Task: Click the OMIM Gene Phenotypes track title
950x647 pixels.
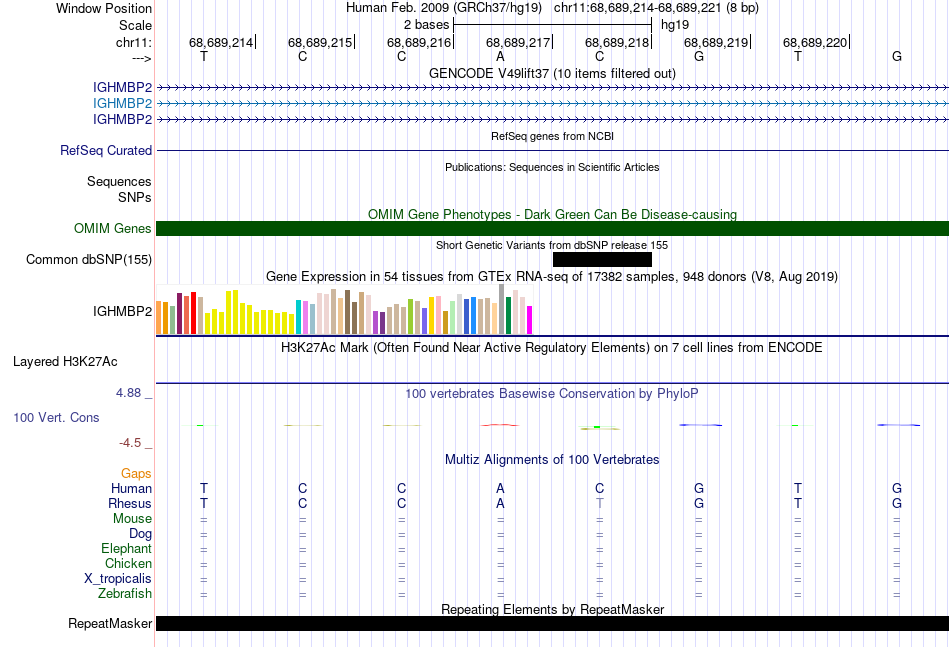Action: pos(553,214)
